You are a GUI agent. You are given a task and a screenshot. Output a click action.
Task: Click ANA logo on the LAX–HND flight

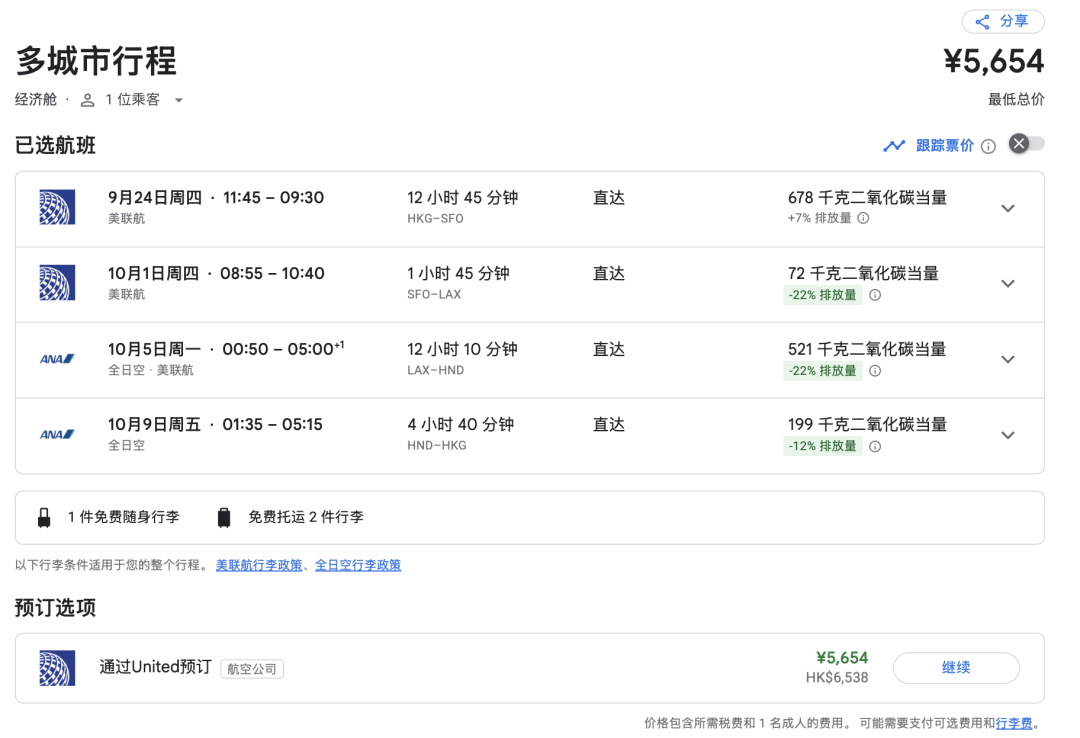coord(57,359)
